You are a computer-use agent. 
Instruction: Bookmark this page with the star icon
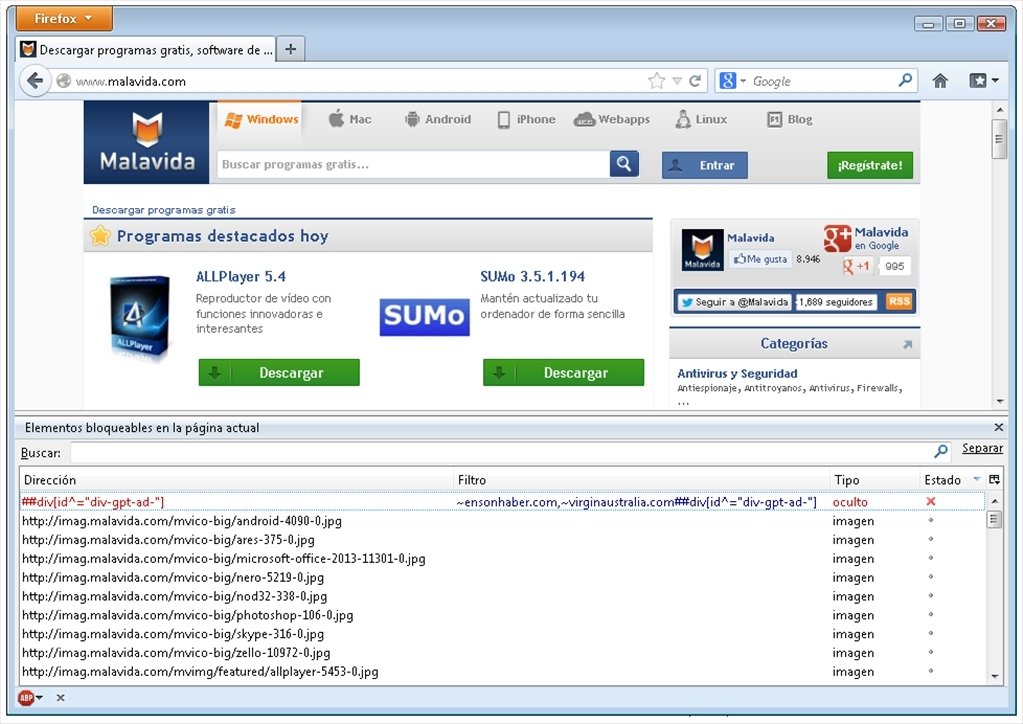(x=656, y=80)
